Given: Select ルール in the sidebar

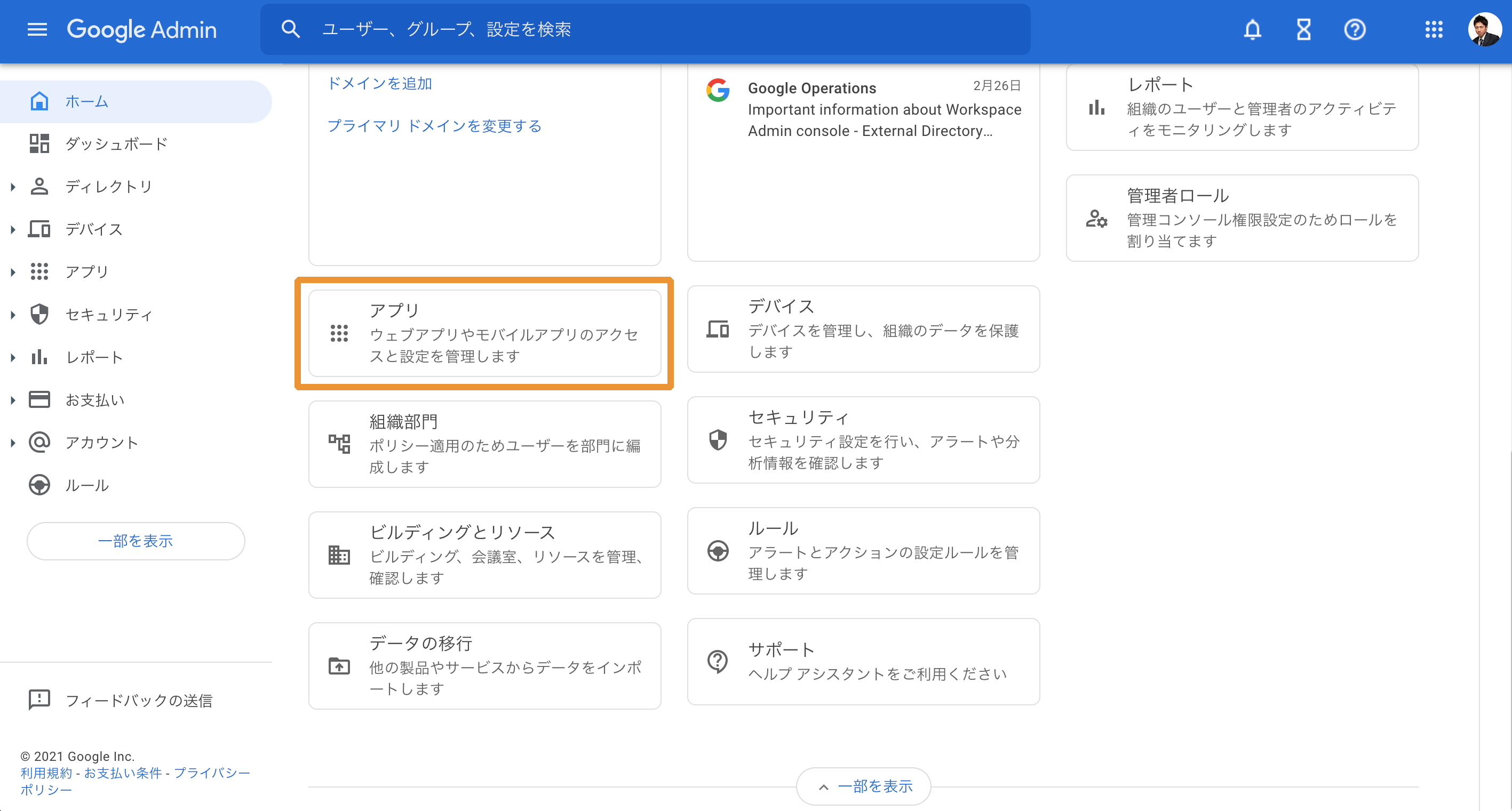Looking at the screenshot, I should [x=136, y=486].
